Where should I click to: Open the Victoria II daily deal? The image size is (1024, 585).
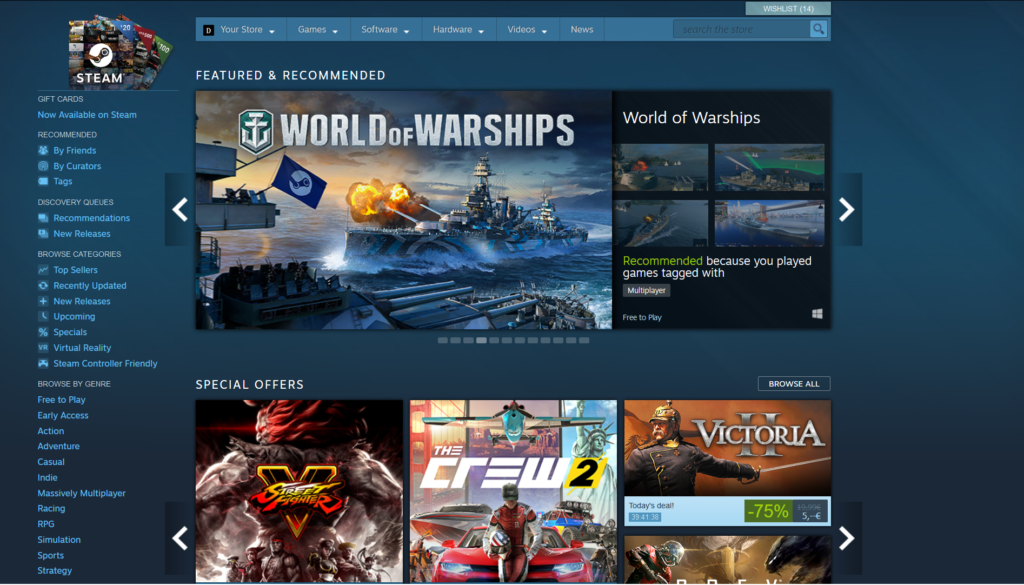point(728,463)
